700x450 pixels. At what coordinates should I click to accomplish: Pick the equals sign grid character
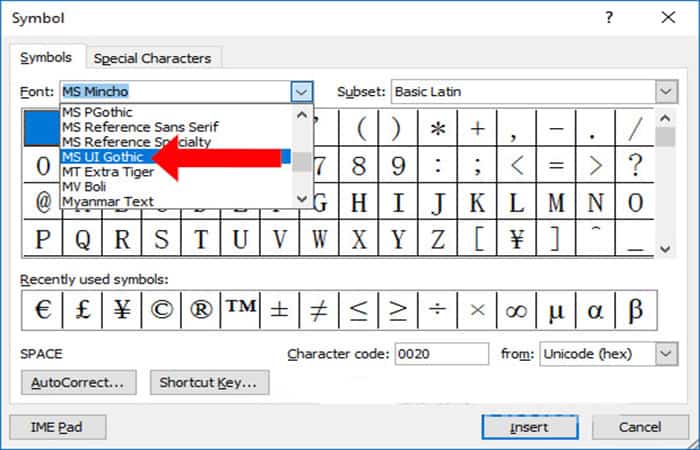[556, 165]
